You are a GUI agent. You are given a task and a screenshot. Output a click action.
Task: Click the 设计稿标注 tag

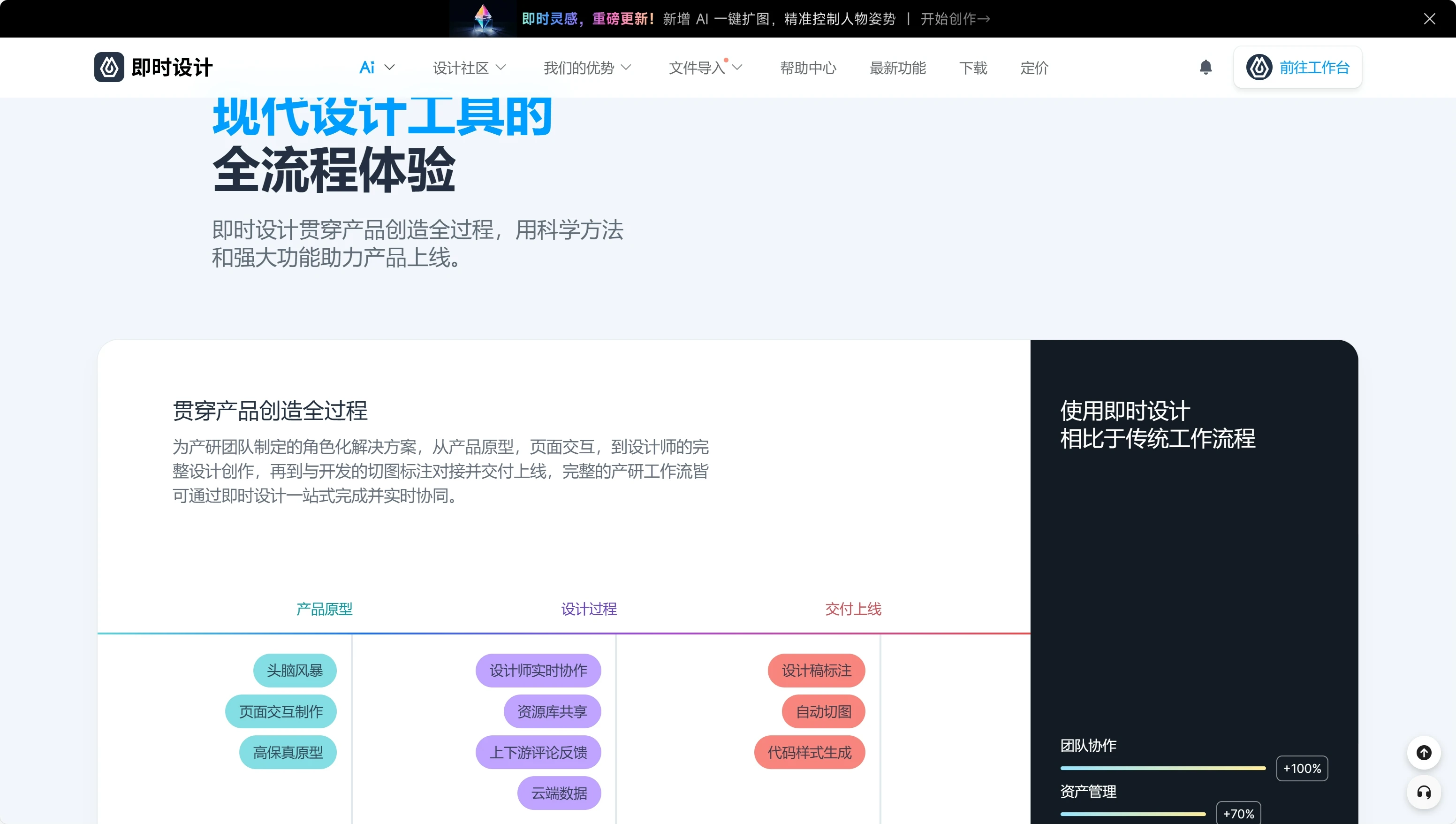point(816,671)
